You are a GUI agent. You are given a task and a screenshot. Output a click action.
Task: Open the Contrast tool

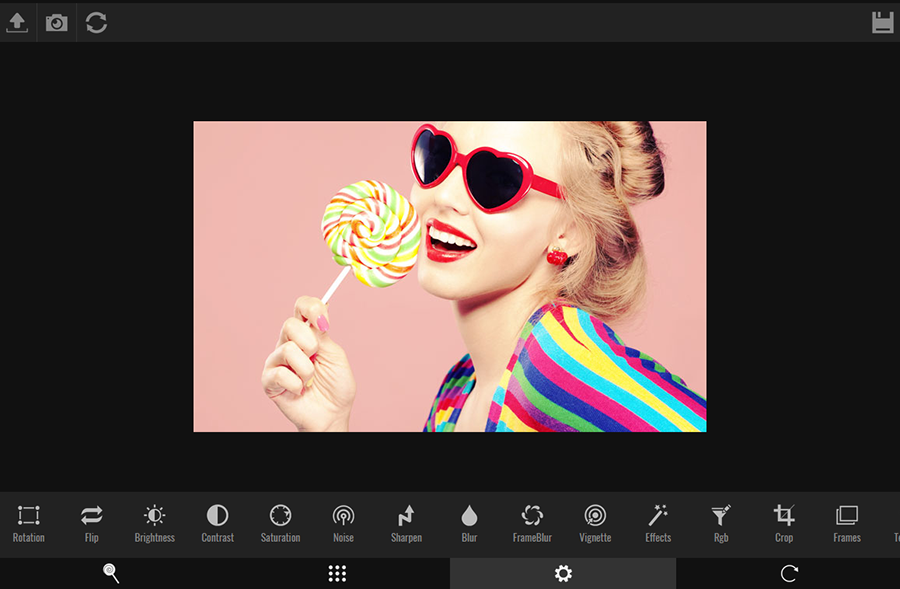click(217, 520)
